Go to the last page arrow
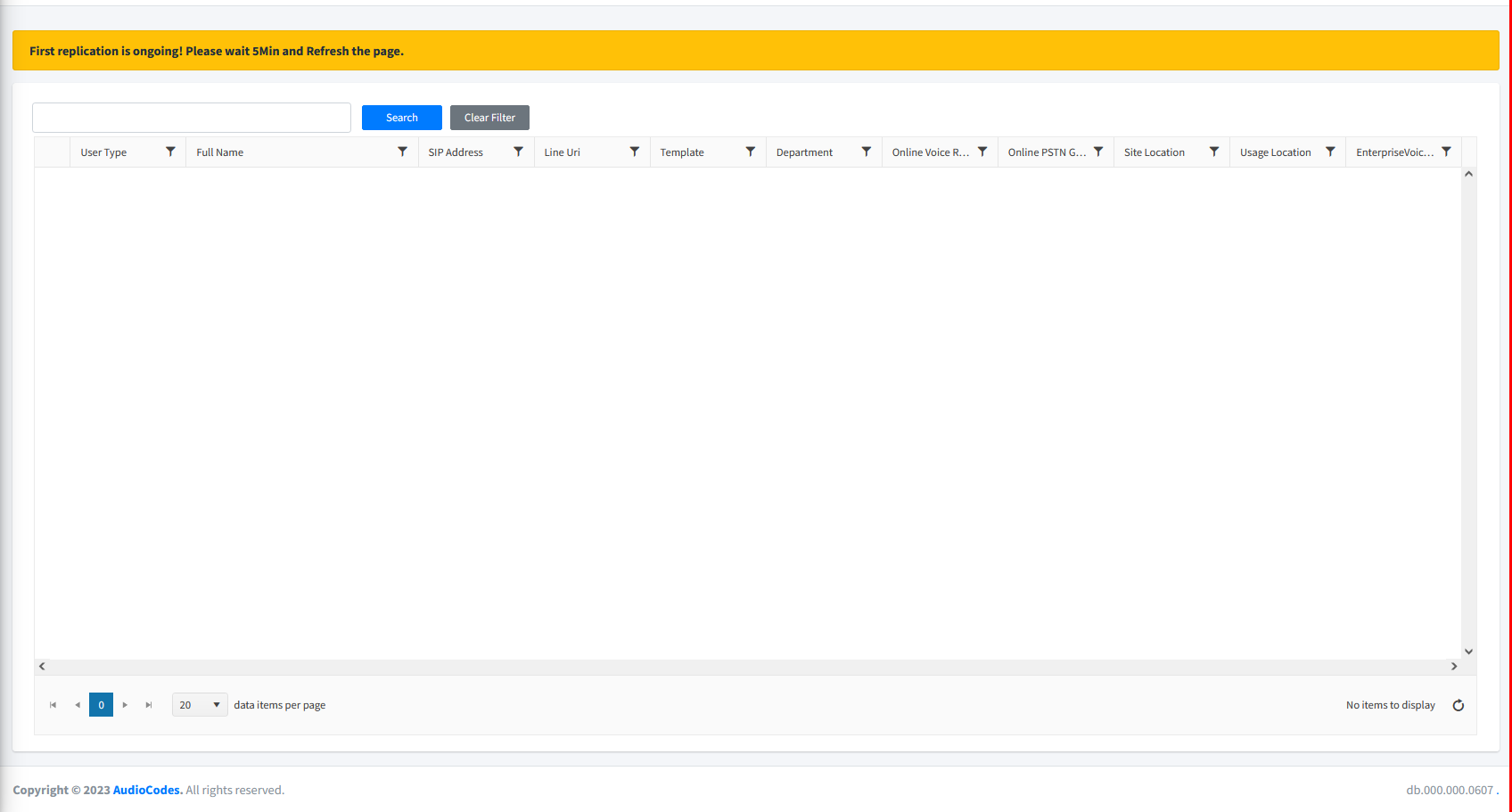The width and height of the screenshot is (1512, 812). click(149, 705)
